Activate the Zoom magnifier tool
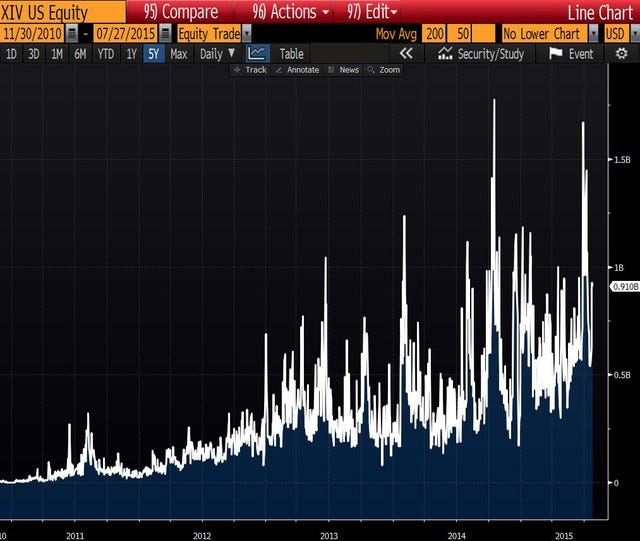 click(372, 70)
